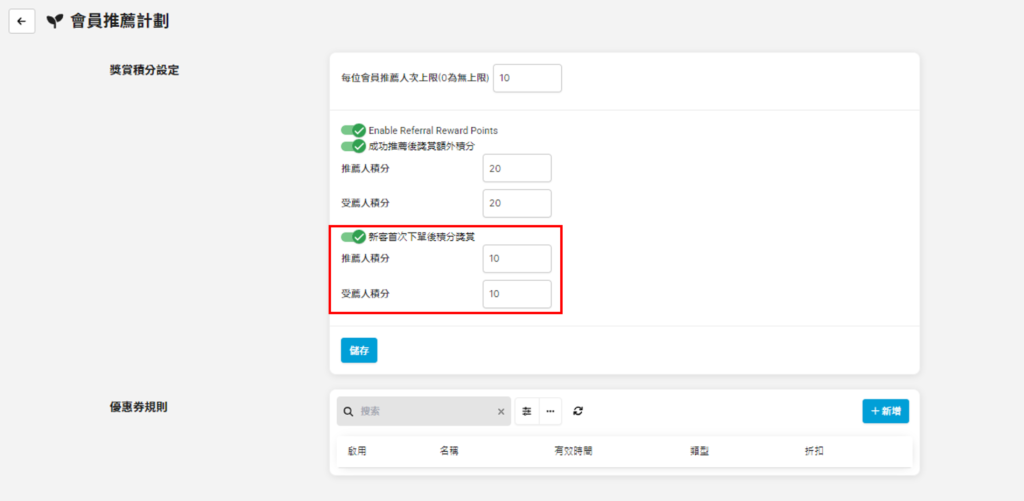This screenshot has width=1024, height=501.
Task: Click 推薦人積分 field showing 20
Action: [x=516, y=168]
